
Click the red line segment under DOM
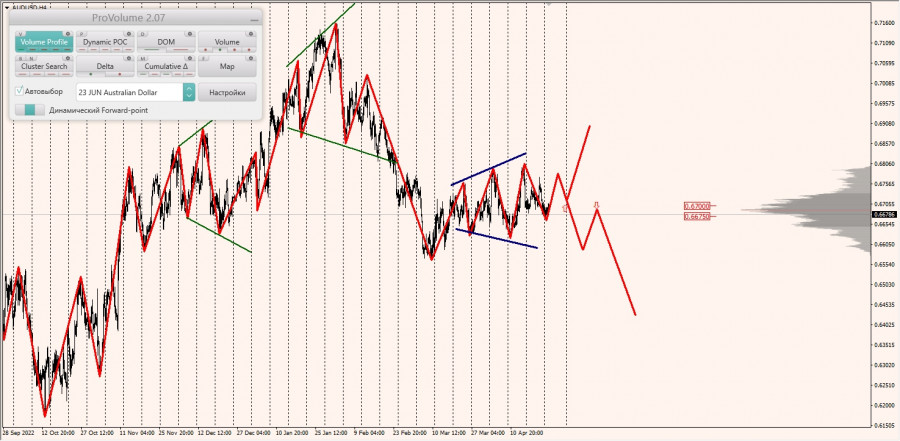pyautogui.click(x=181, y=49)
